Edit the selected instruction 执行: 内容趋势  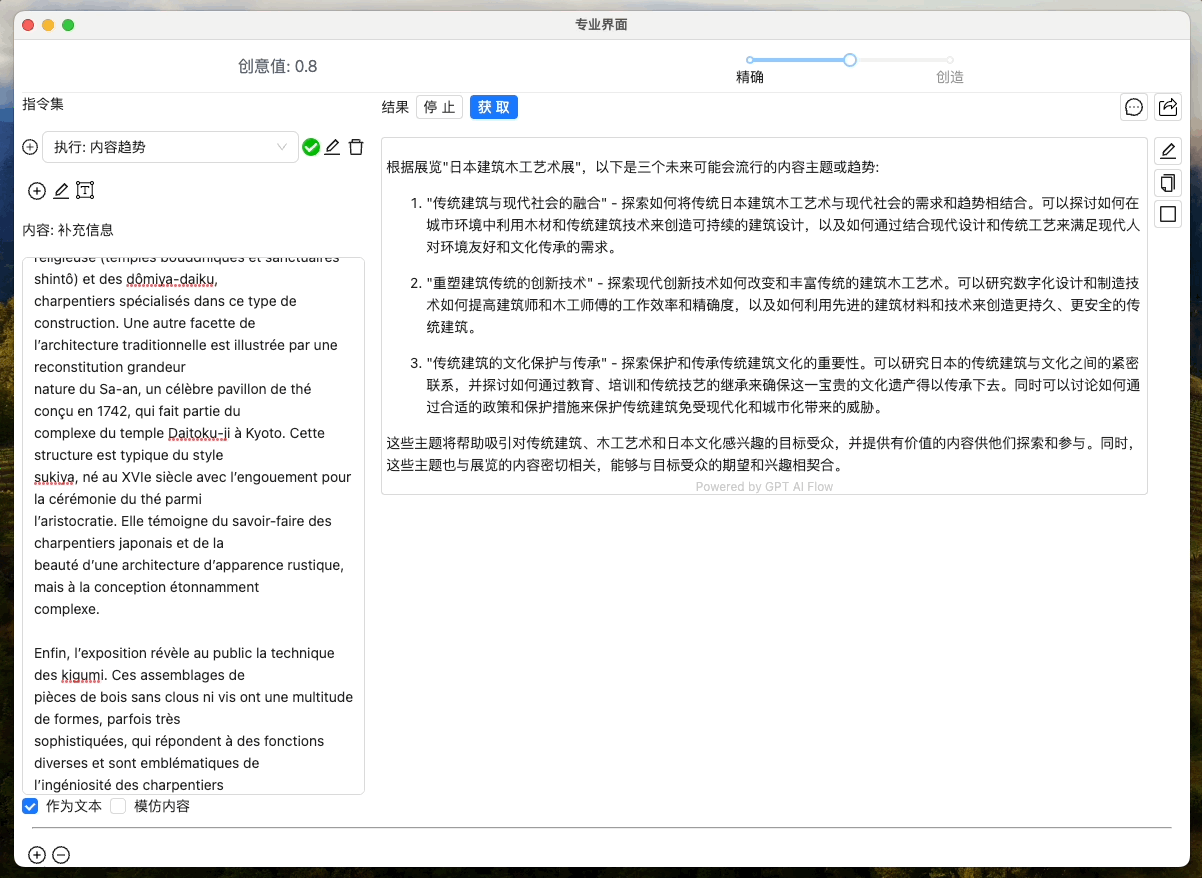(x=333, y=147)
